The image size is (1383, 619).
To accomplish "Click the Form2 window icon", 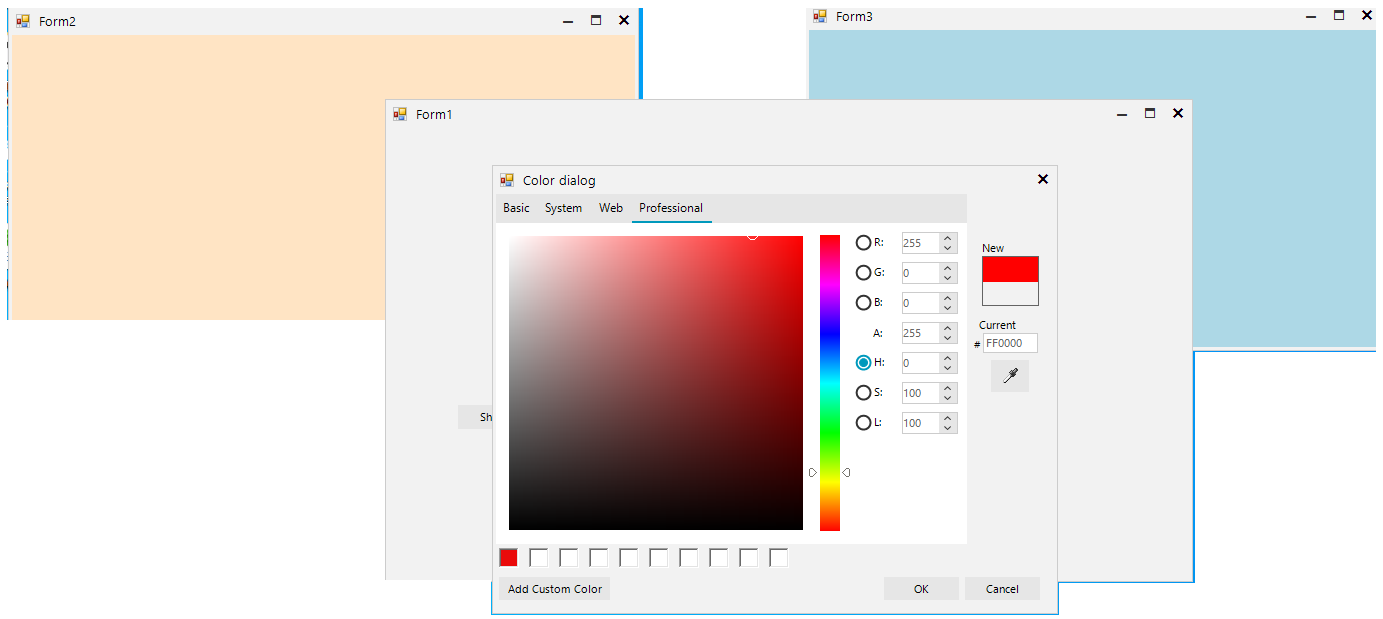I will pyautogui.click(x=23, y=21).
